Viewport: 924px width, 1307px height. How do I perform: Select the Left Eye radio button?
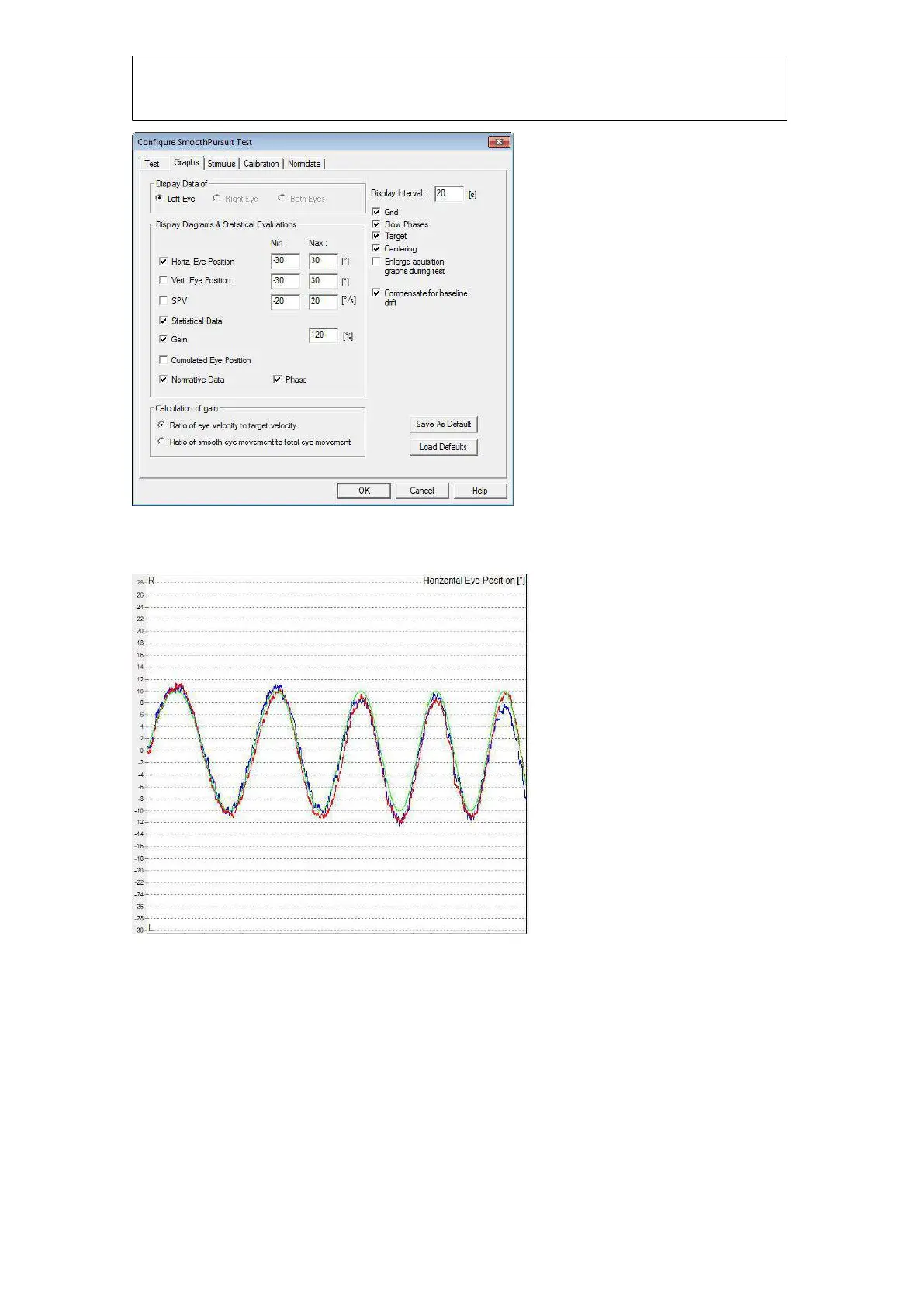point(159,199)
